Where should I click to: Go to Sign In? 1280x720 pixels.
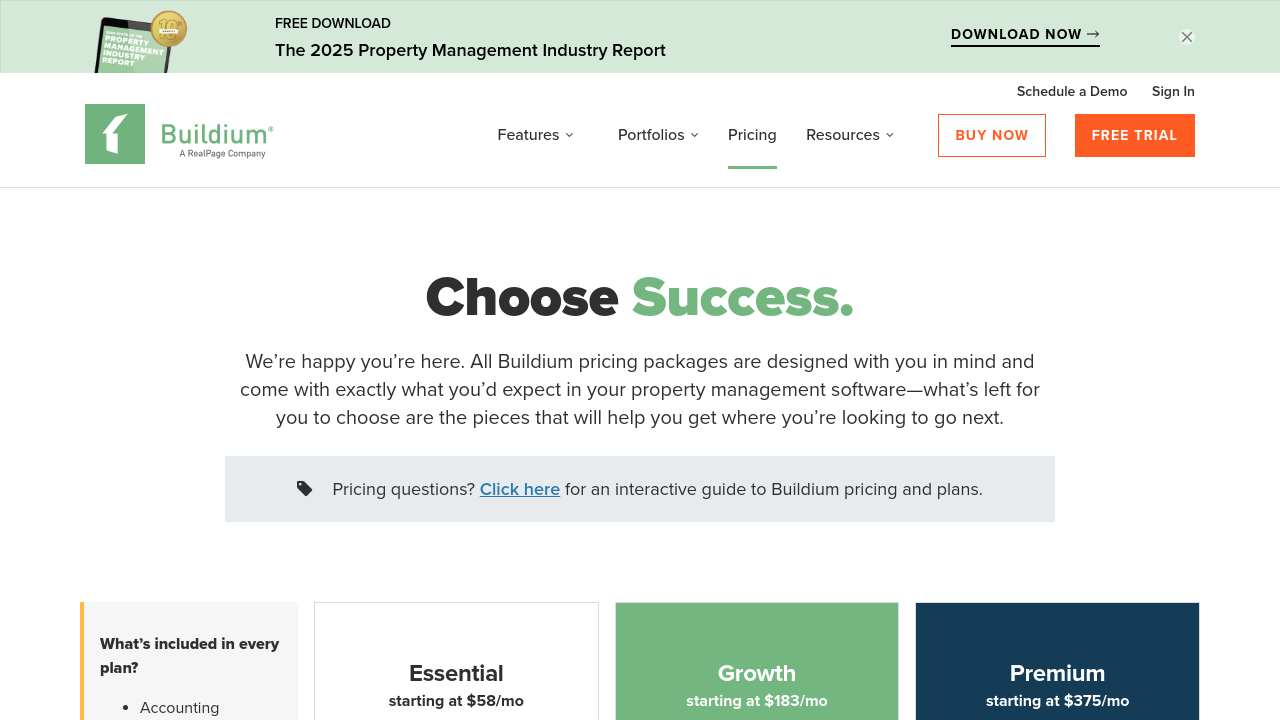pos(1173,91)
